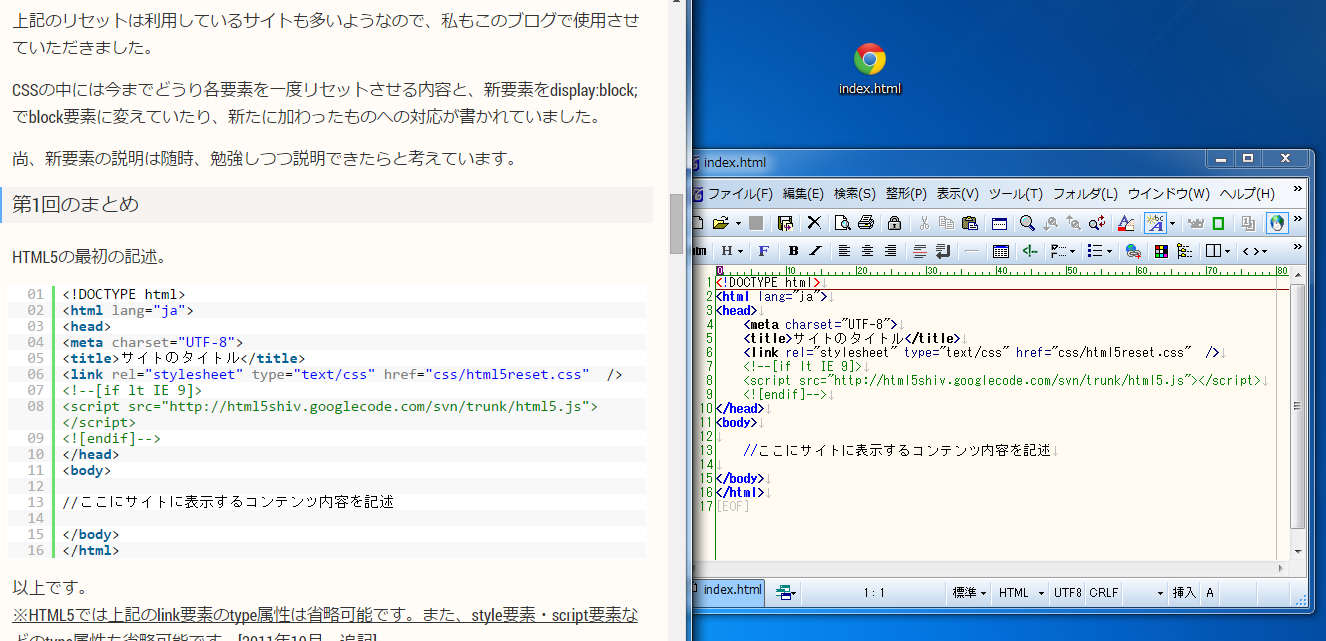Click the blue F font tag icon
Viewport: 1326px width, 641px height.
pos(764,251)
